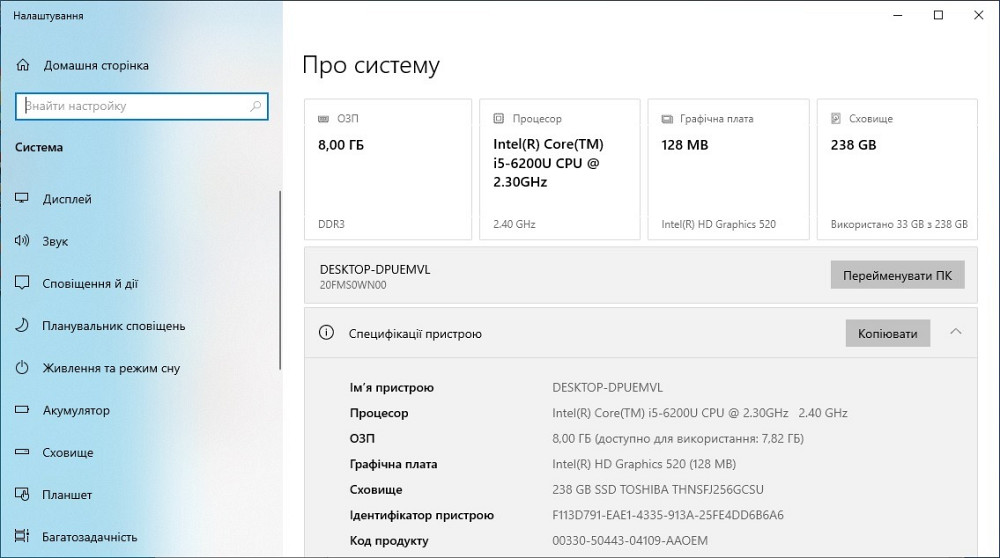
Task: Click the Дисплей monitor icon
Action: (22, 198)
